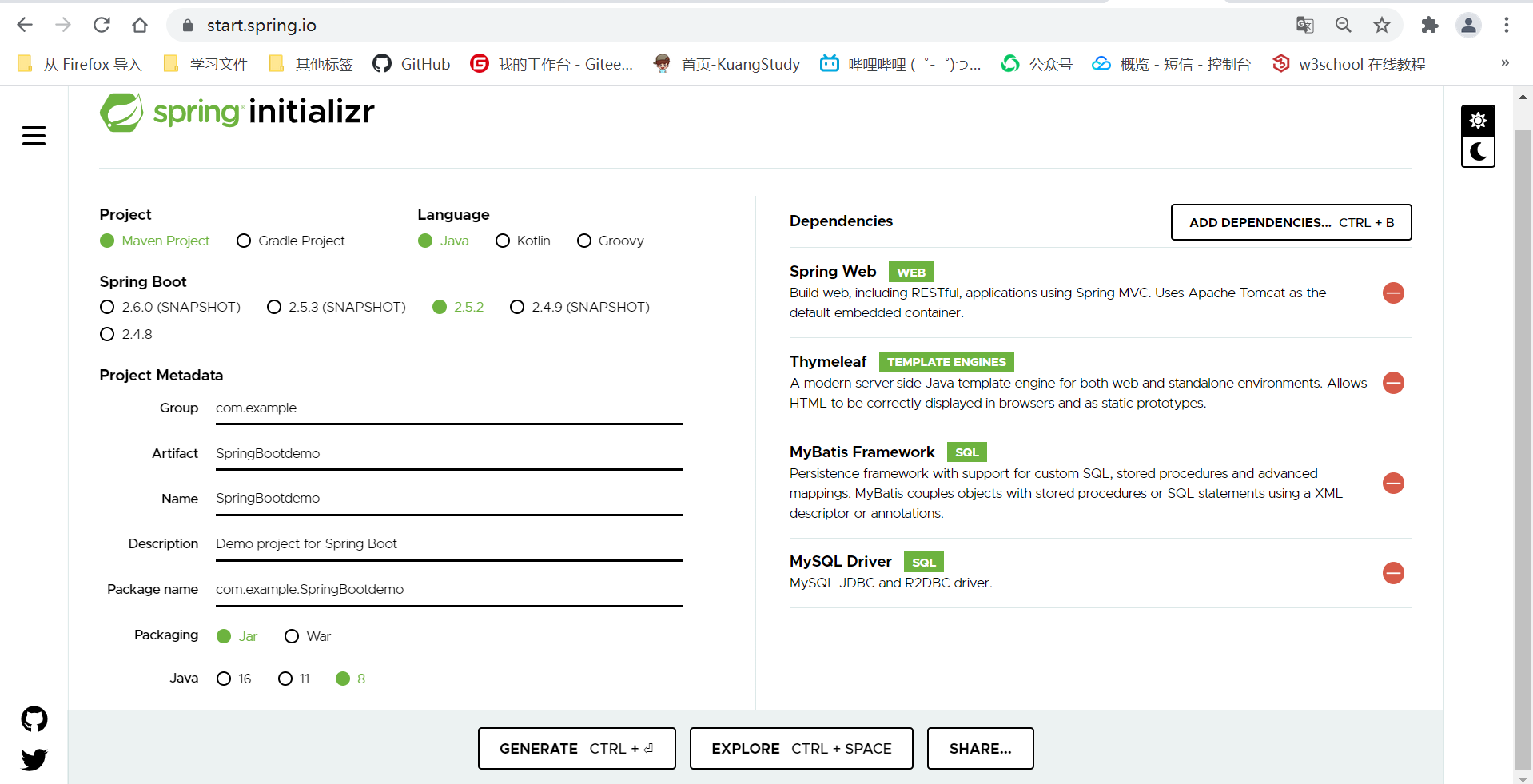Viewport: 1533px width, 784px height.
Task: Go back in browser history
Action: 25,25
